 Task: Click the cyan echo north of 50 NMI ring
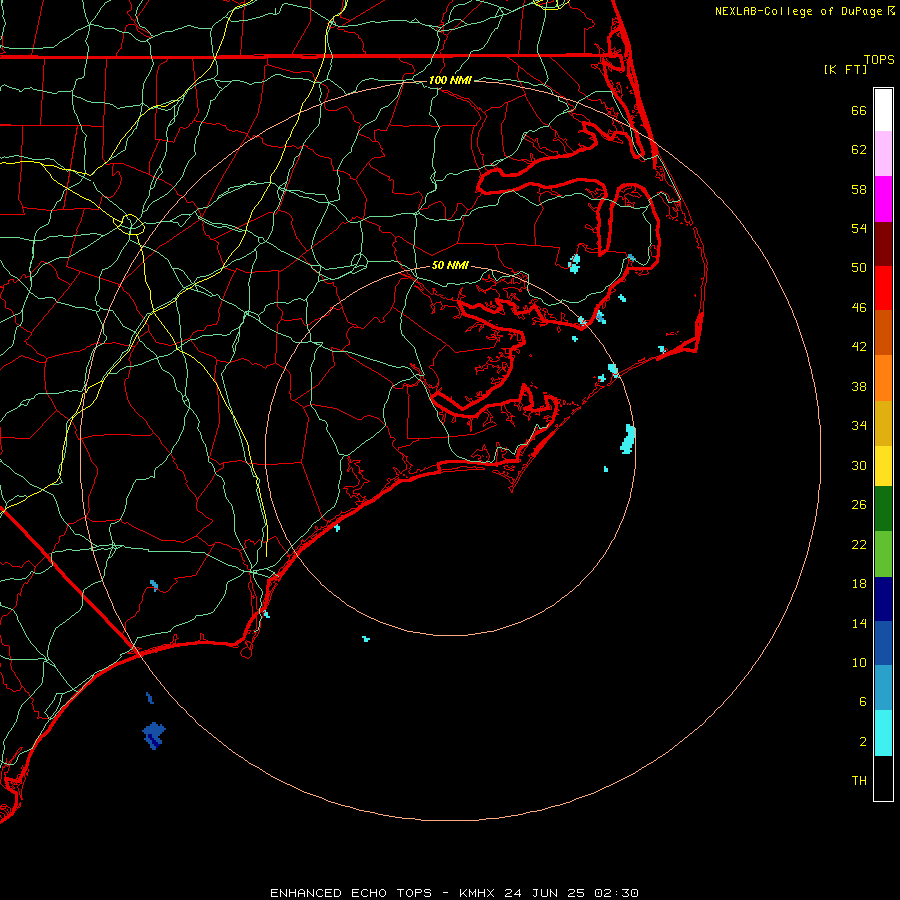pyautogui.click(x=574, y=263)
